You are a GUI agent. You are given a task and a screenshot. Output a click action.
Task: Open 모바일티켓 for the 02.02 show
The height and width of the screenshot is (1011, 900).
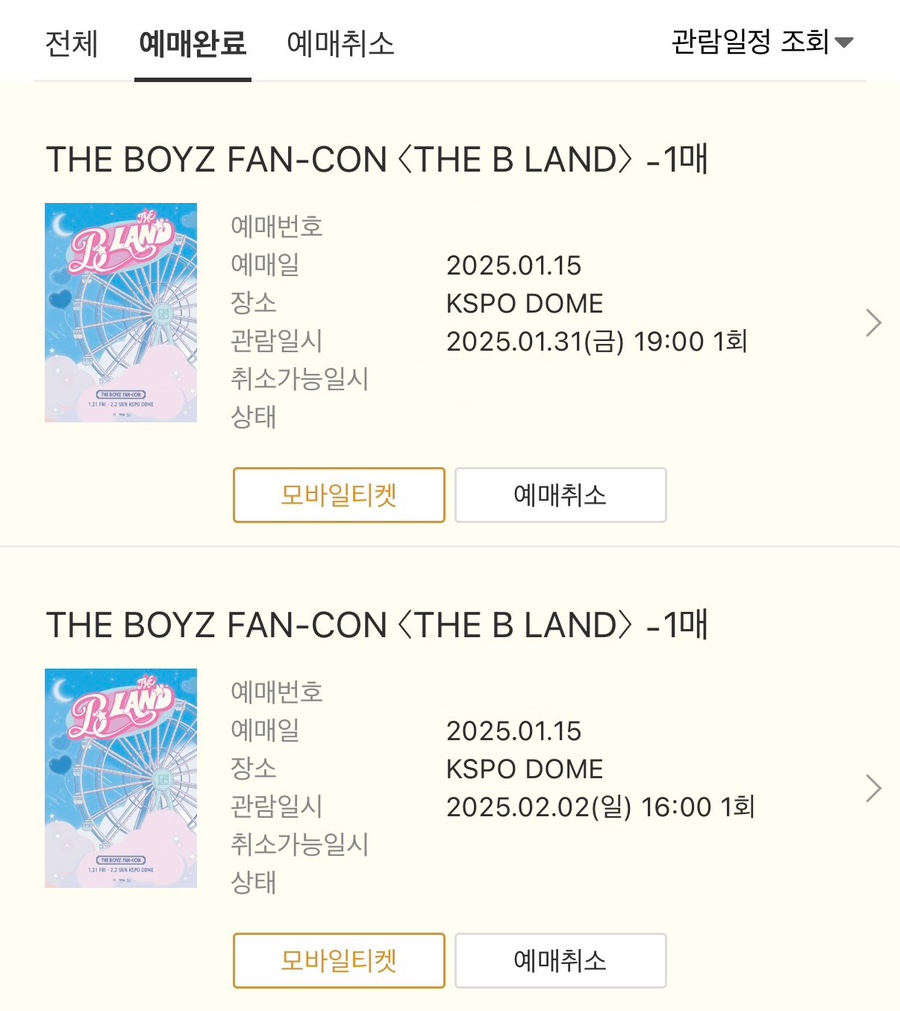click(x=339, y=961)
